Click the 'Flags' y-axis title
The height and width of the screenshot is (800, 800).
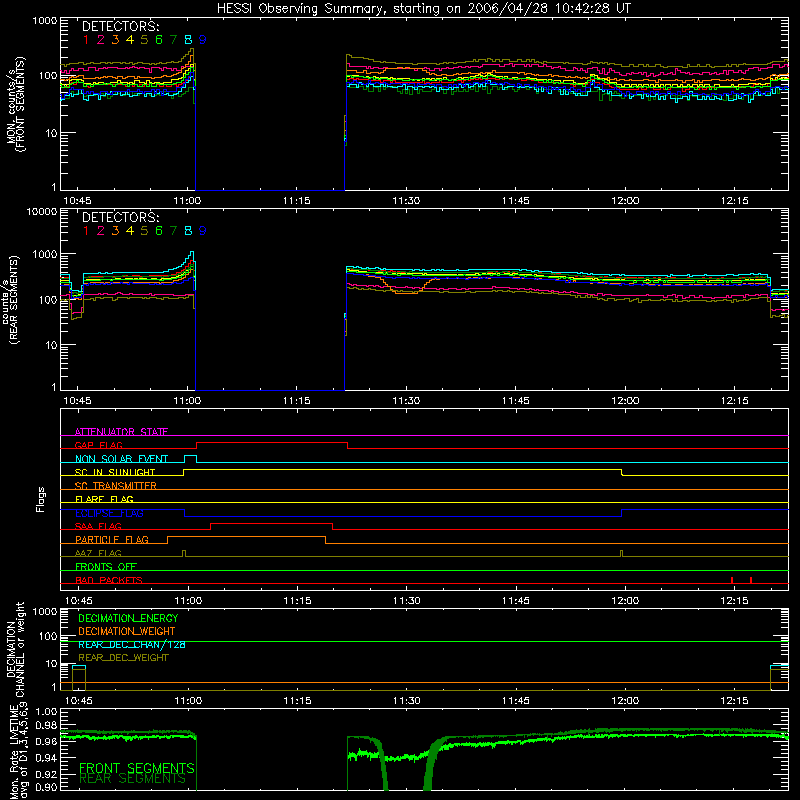click(40, 499)
